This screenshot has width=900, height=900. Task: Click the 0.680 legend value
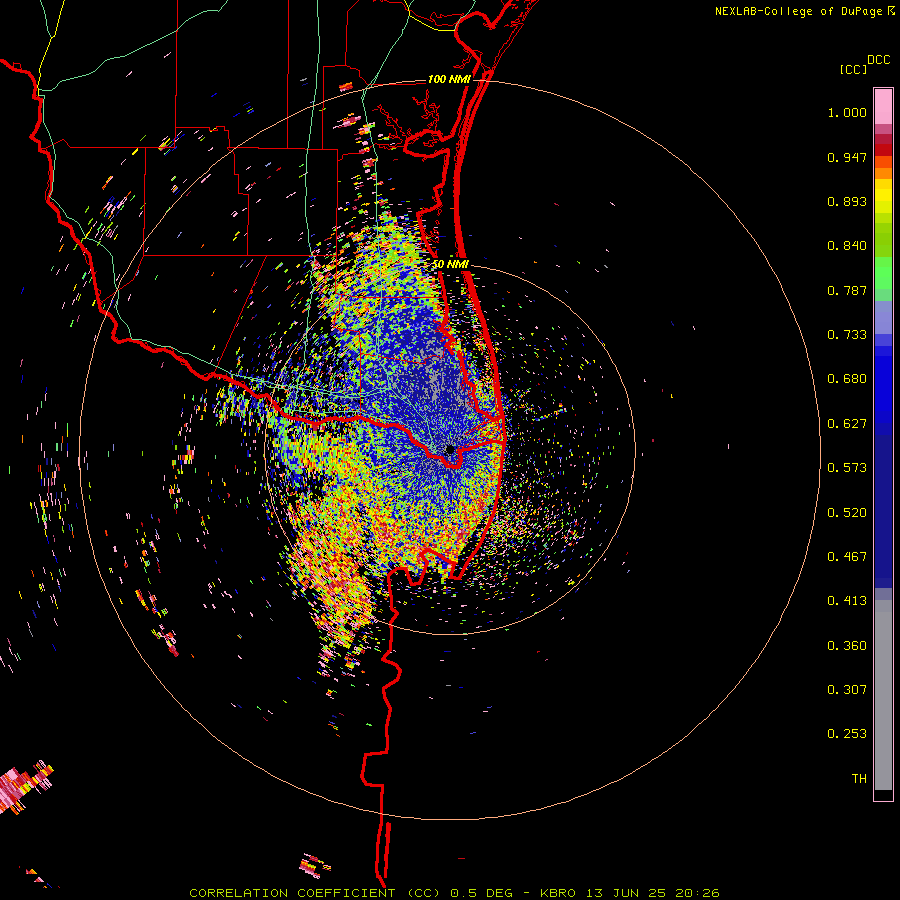tap(847, 379)
